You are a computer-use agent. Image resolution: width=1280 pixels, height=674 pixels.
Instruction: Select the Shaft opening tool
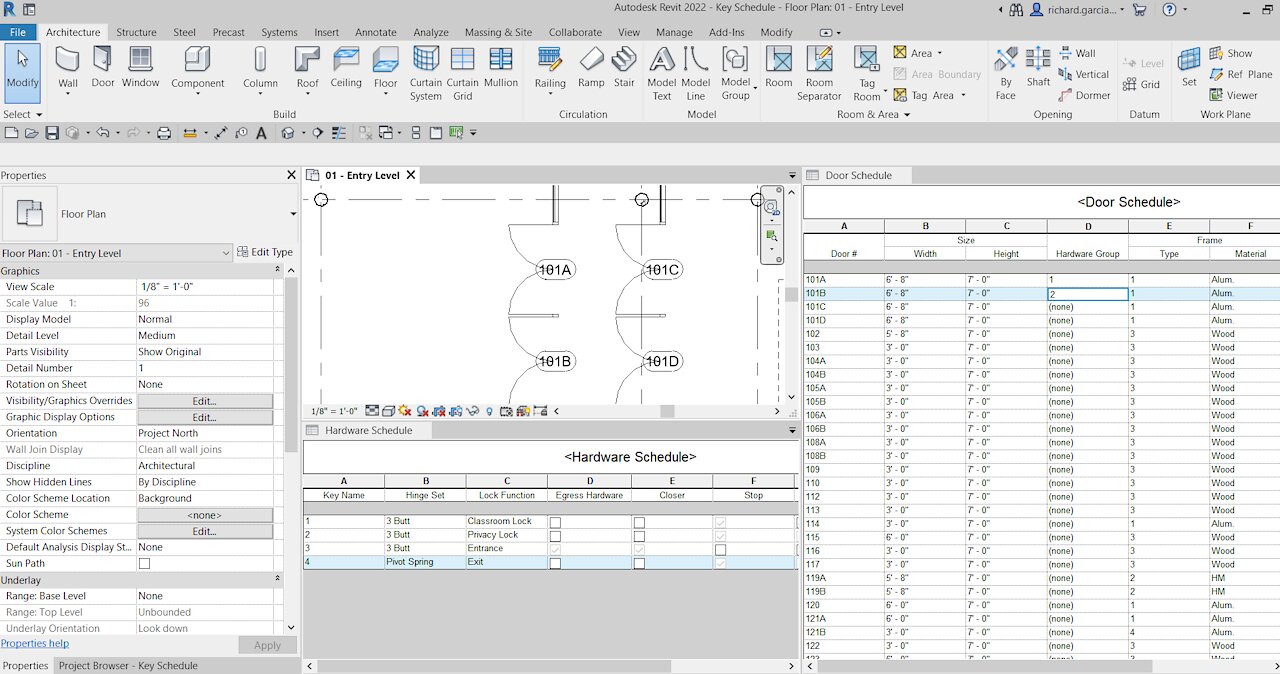point(1038,68)
